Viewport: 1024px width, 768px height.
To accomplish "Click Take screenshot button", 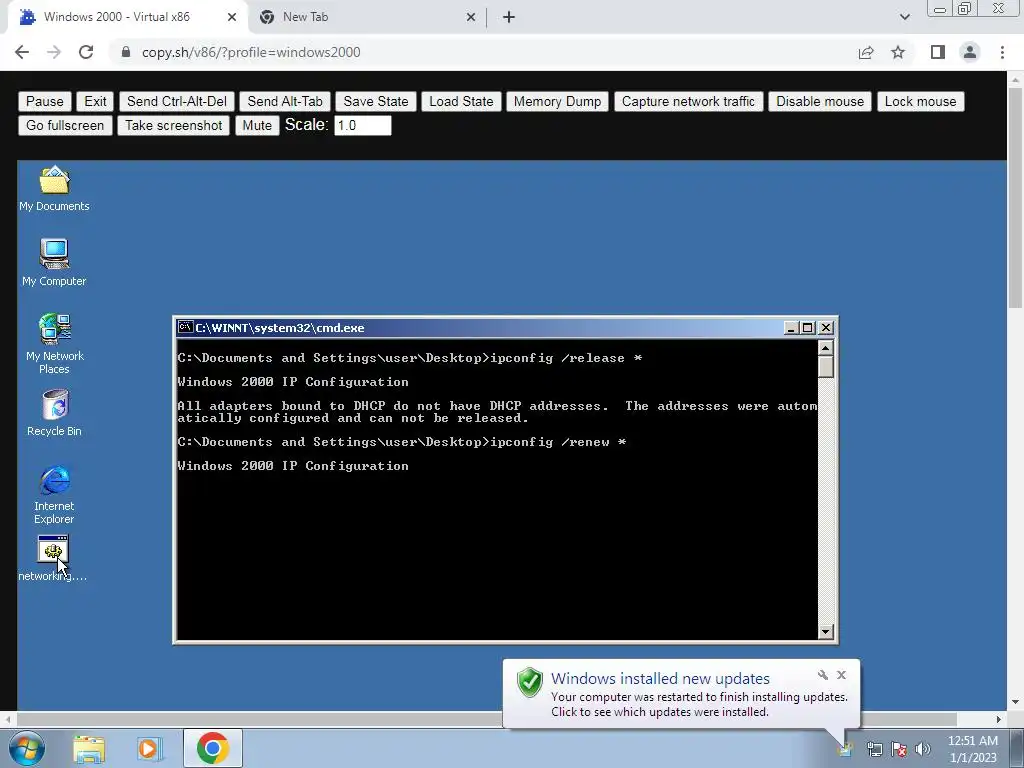I will (173, 125).
